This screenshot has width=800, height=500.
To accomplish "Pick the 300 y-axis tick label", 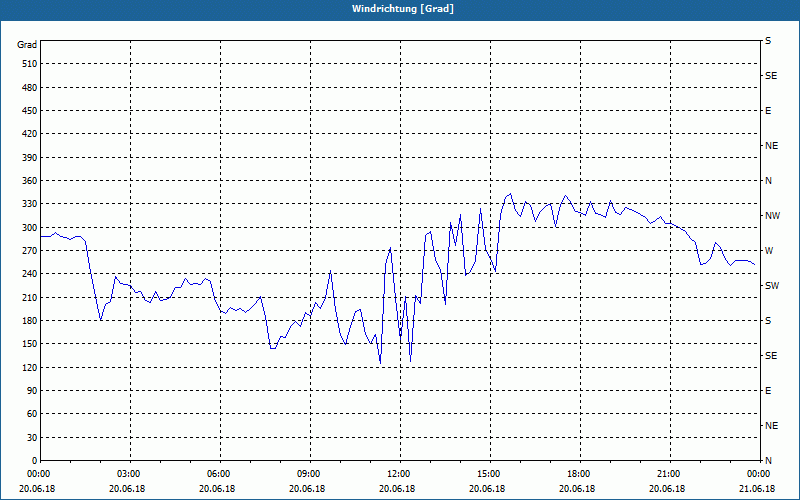I will pyautogui.click(x=30, y=228).
